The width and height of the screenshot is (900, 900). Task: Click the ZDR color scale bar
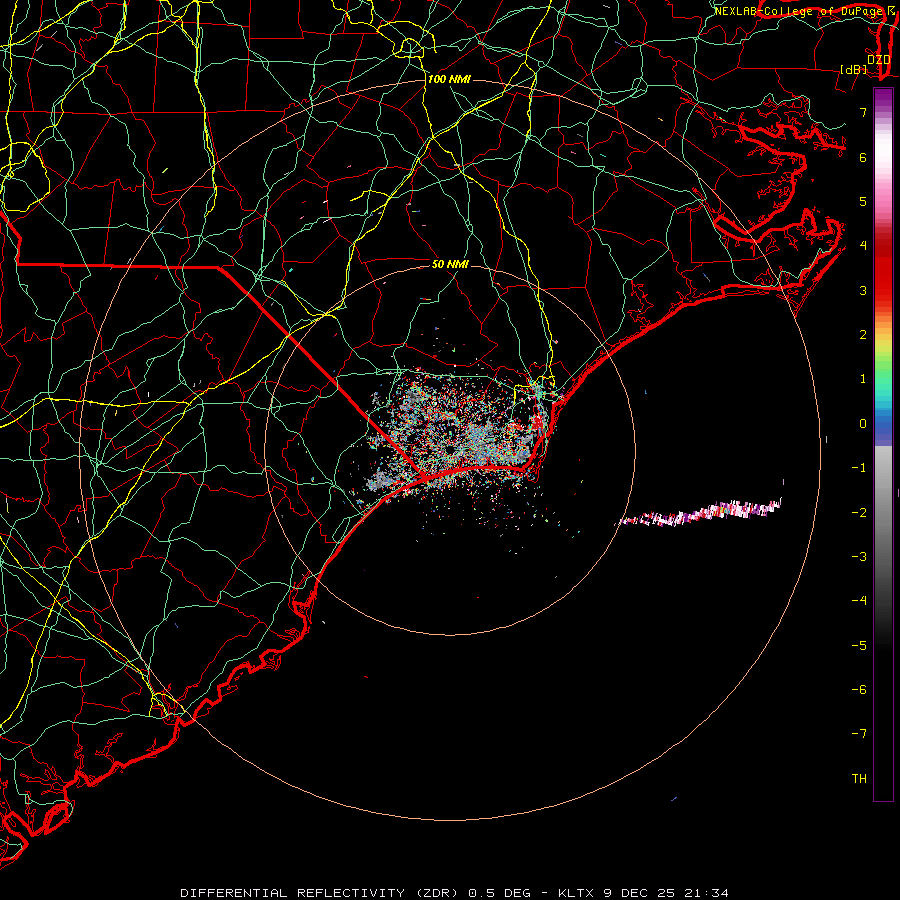pyautogui.click(x=883, y=444)
